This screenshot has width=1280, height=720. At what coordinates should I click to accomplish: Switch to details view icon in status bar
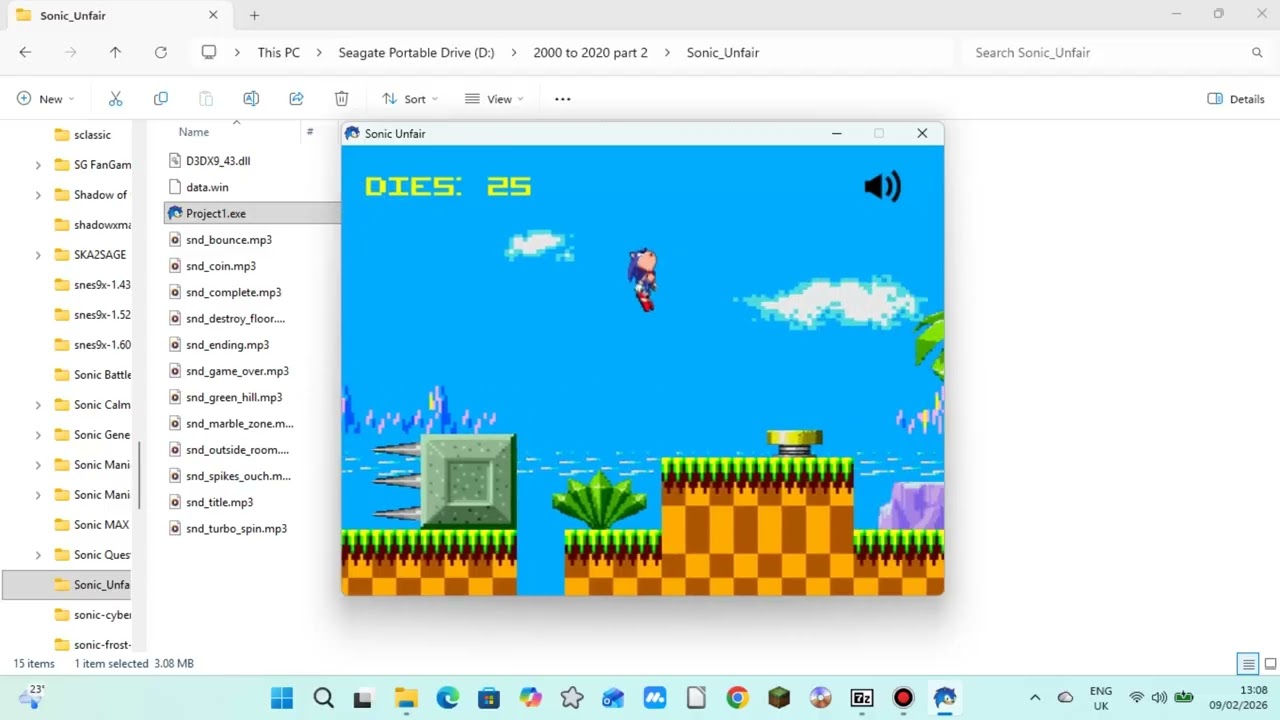tap(1248, 664)
